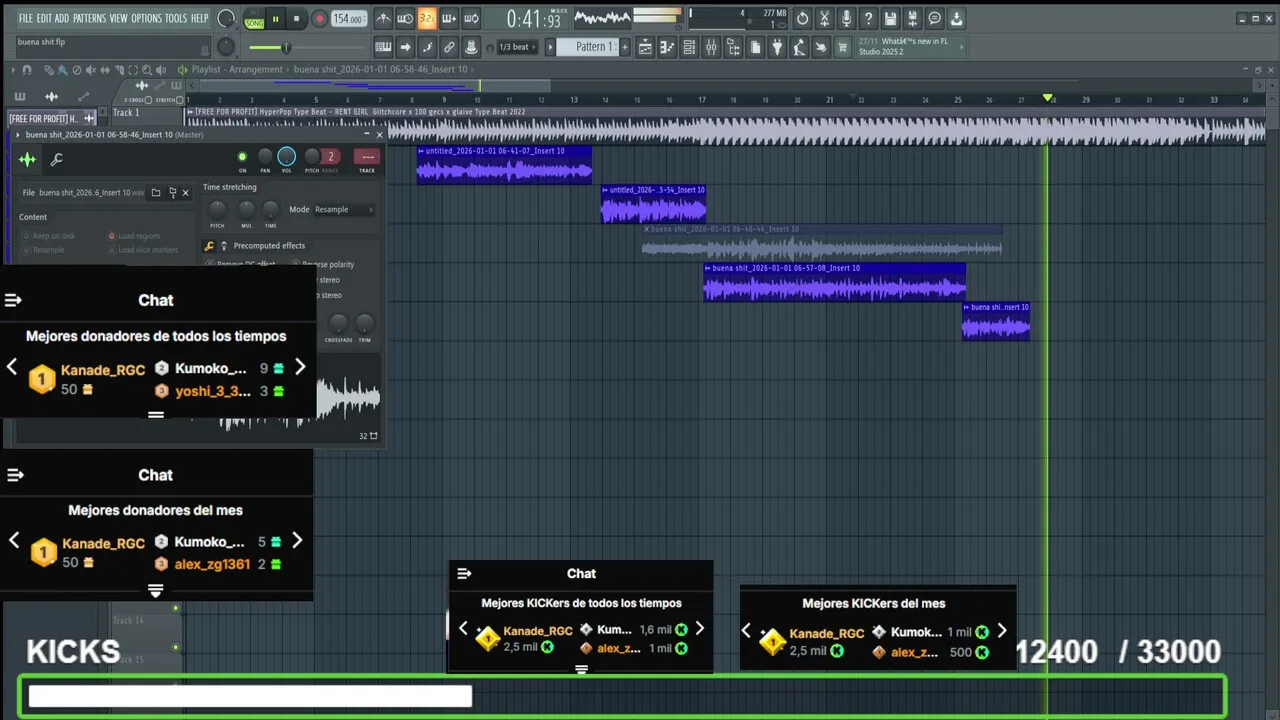The height and width of the screenshot is (720, 1280).
Task: Switch to the sampler waveform tab
Action: point(27,159)
